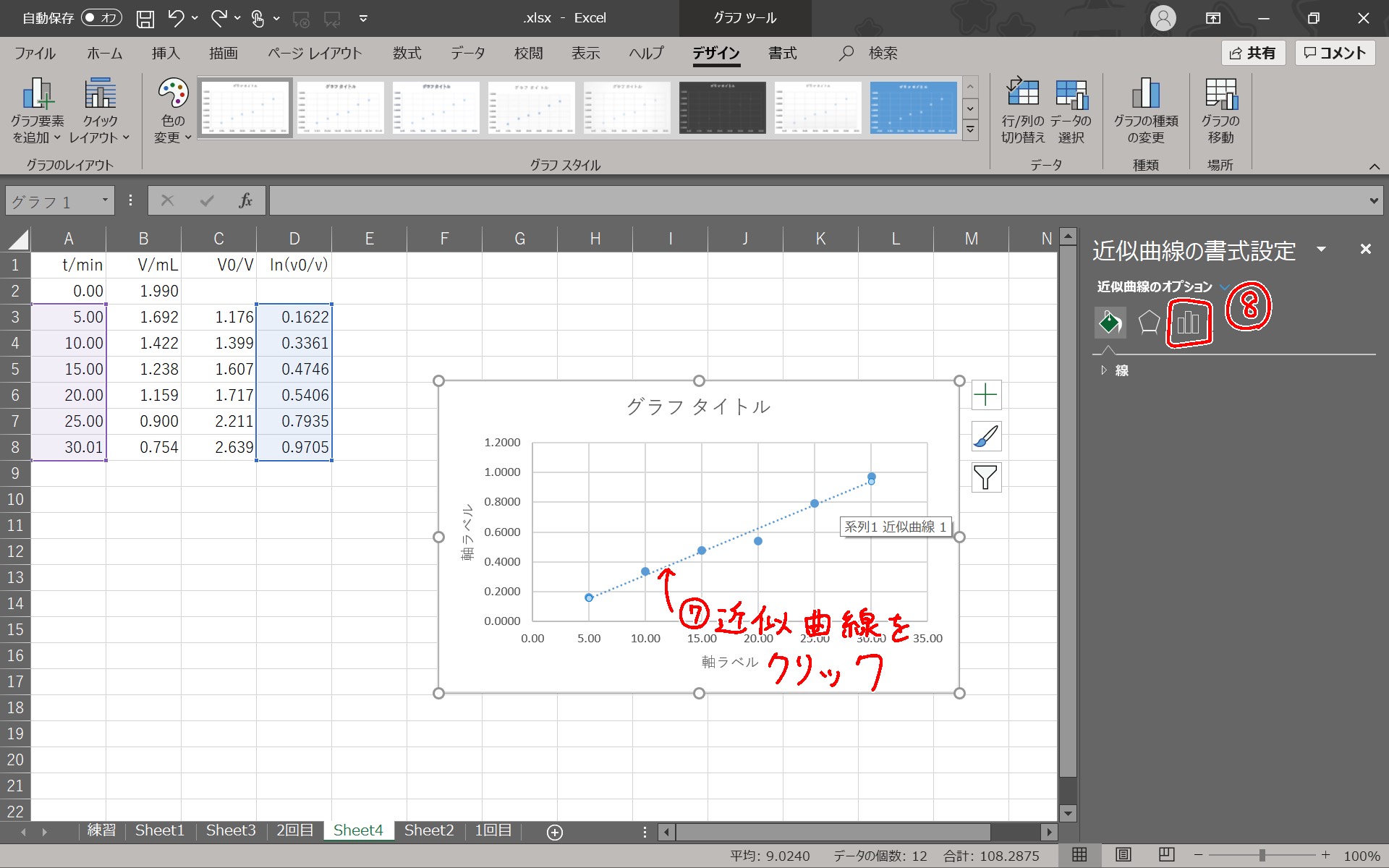Select the dark chart style thumbnail
1389x868 pixels.
pyautogui.click(x=722, y=108)
